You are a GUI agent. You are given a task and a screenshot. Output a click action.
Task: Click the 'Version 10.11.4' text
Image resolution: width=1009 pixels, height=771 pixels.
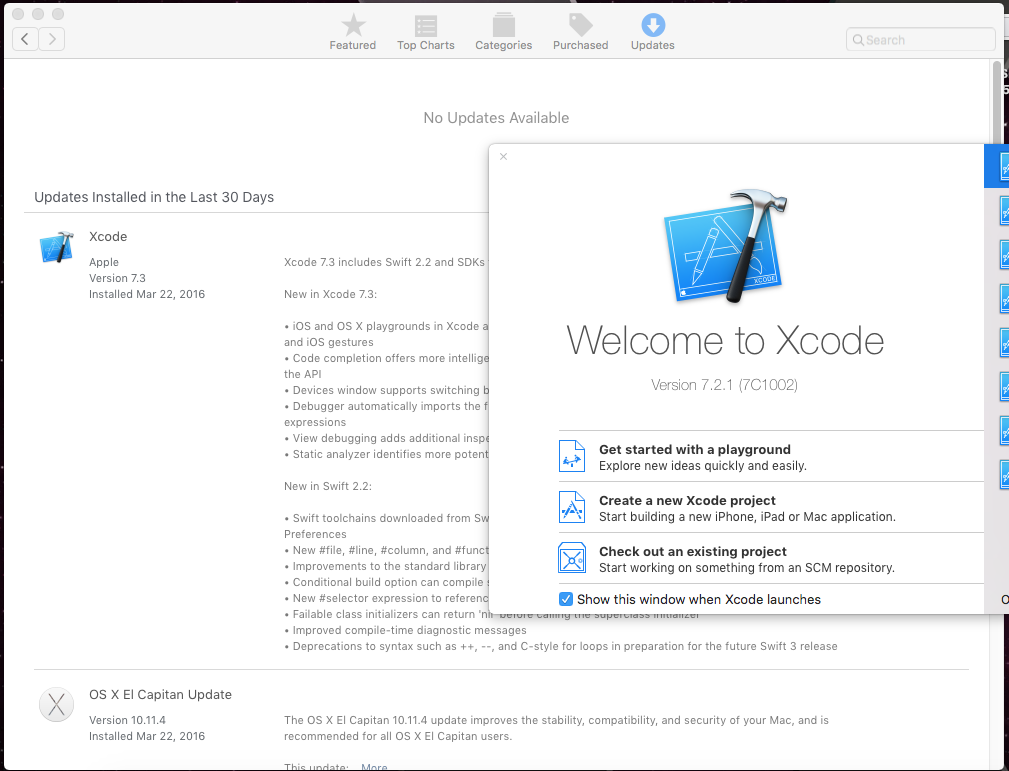[127, 720]
